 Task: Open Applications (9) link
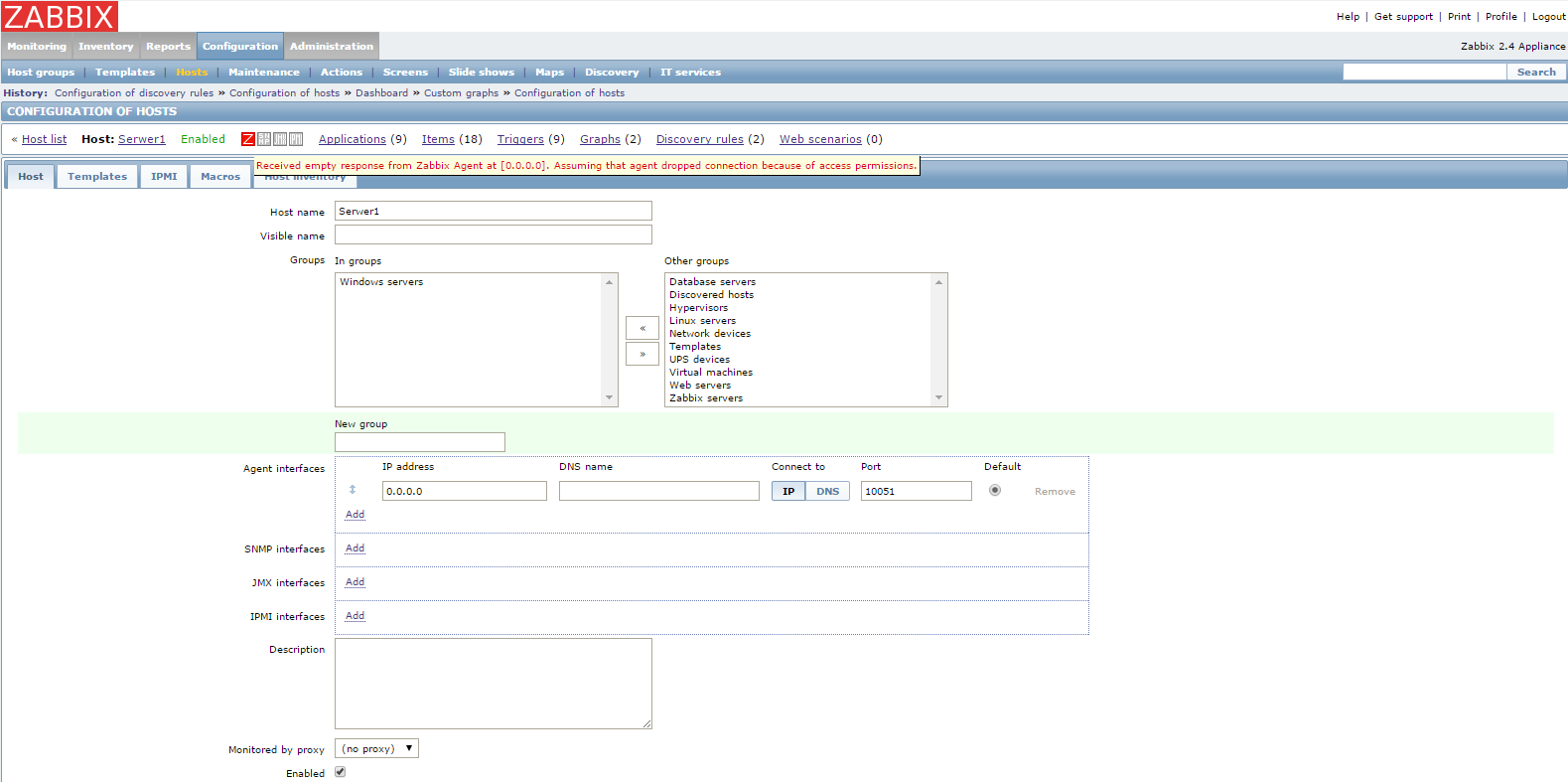tap(353, 139)
